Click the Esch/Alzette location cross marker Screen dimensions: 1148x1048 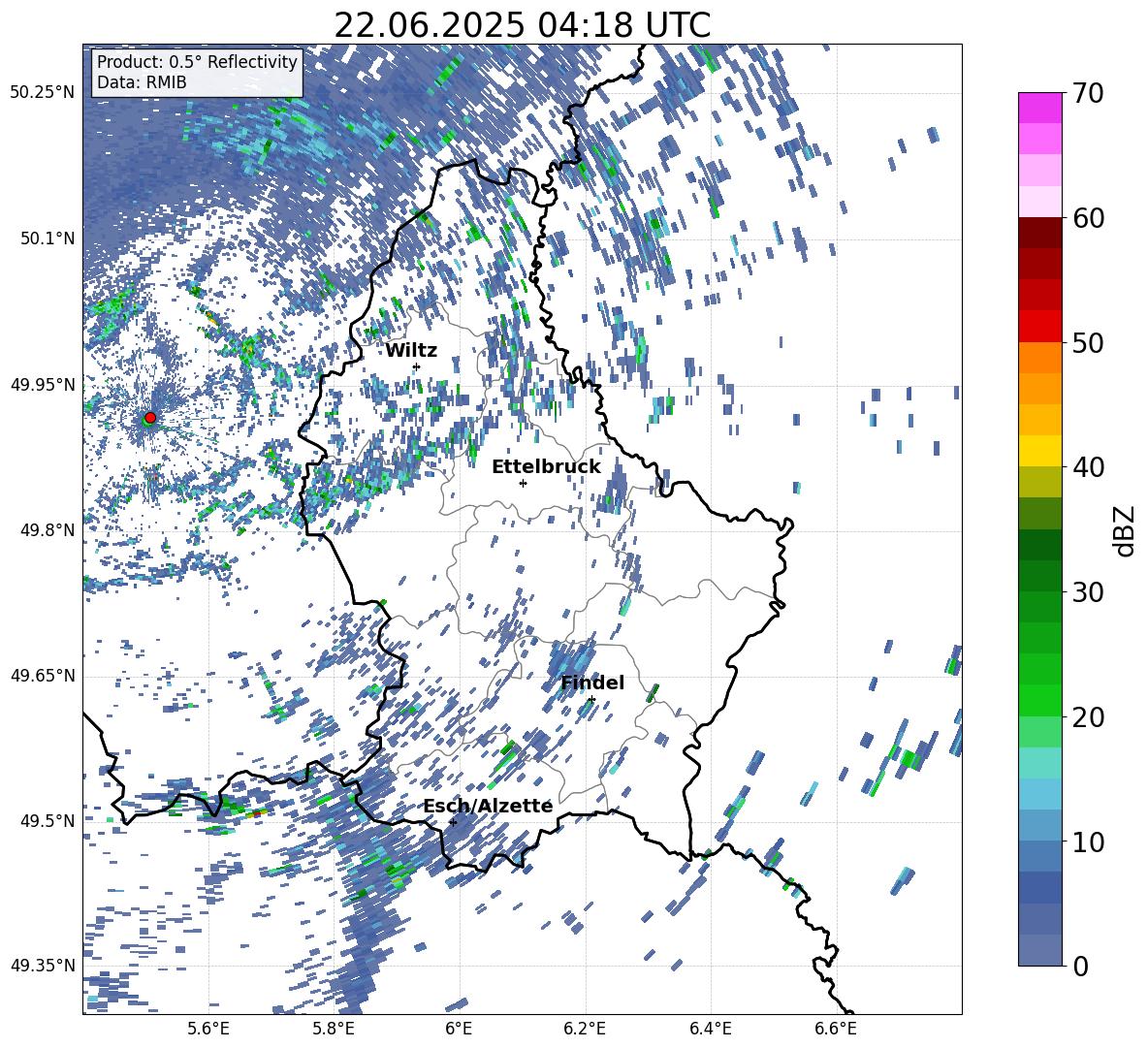[453, 822]
